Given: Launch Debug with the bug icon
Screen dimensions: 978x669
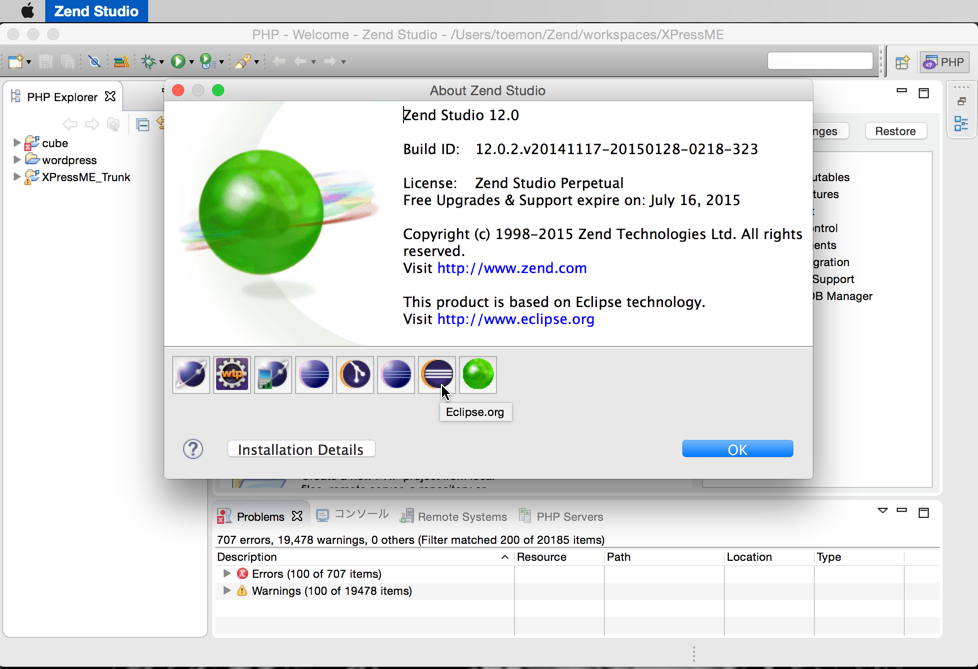Looking at the screenshot, I should coord(148,61).
